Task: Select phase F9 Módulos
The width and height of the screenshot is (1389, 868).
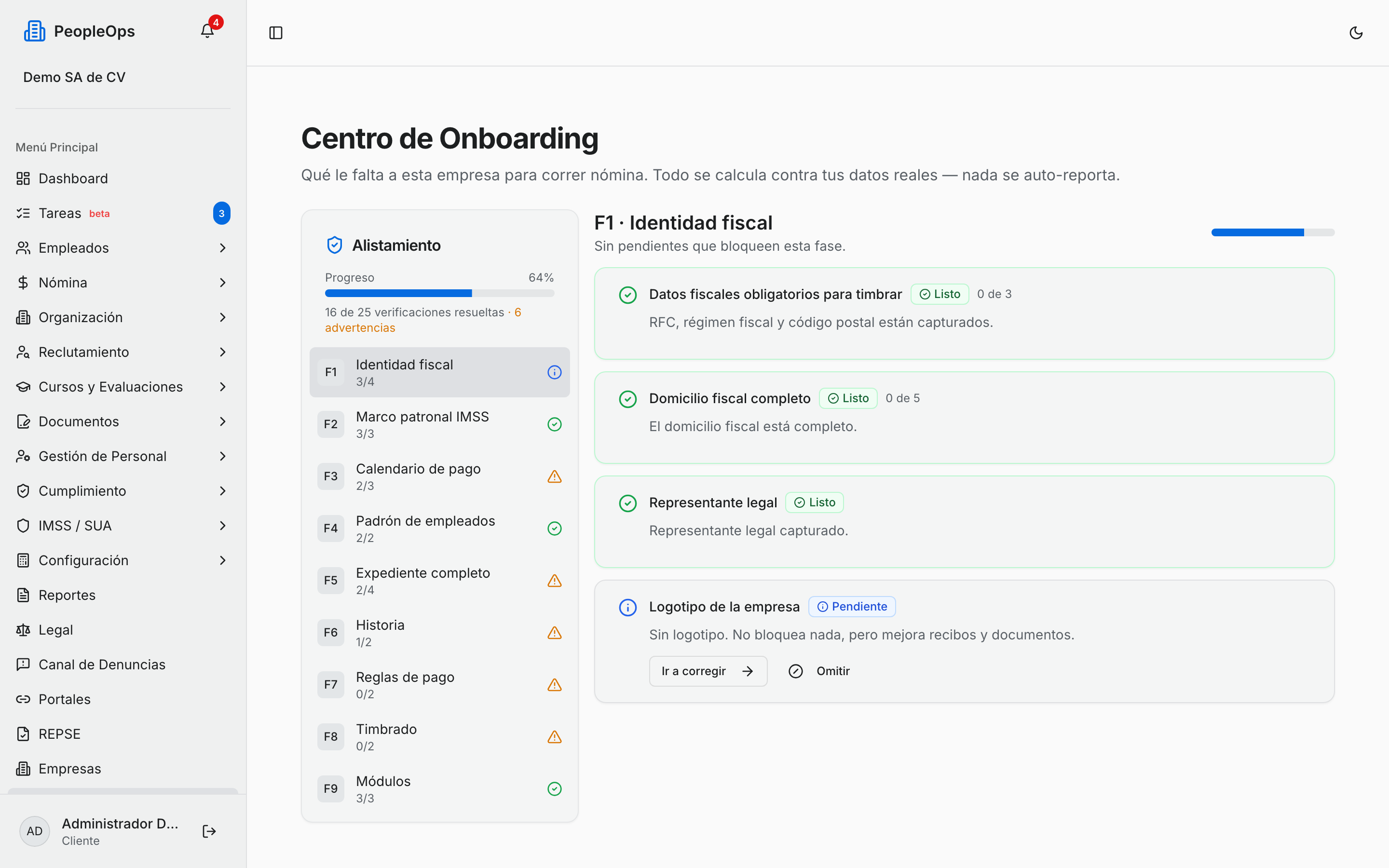Action: 440,789
